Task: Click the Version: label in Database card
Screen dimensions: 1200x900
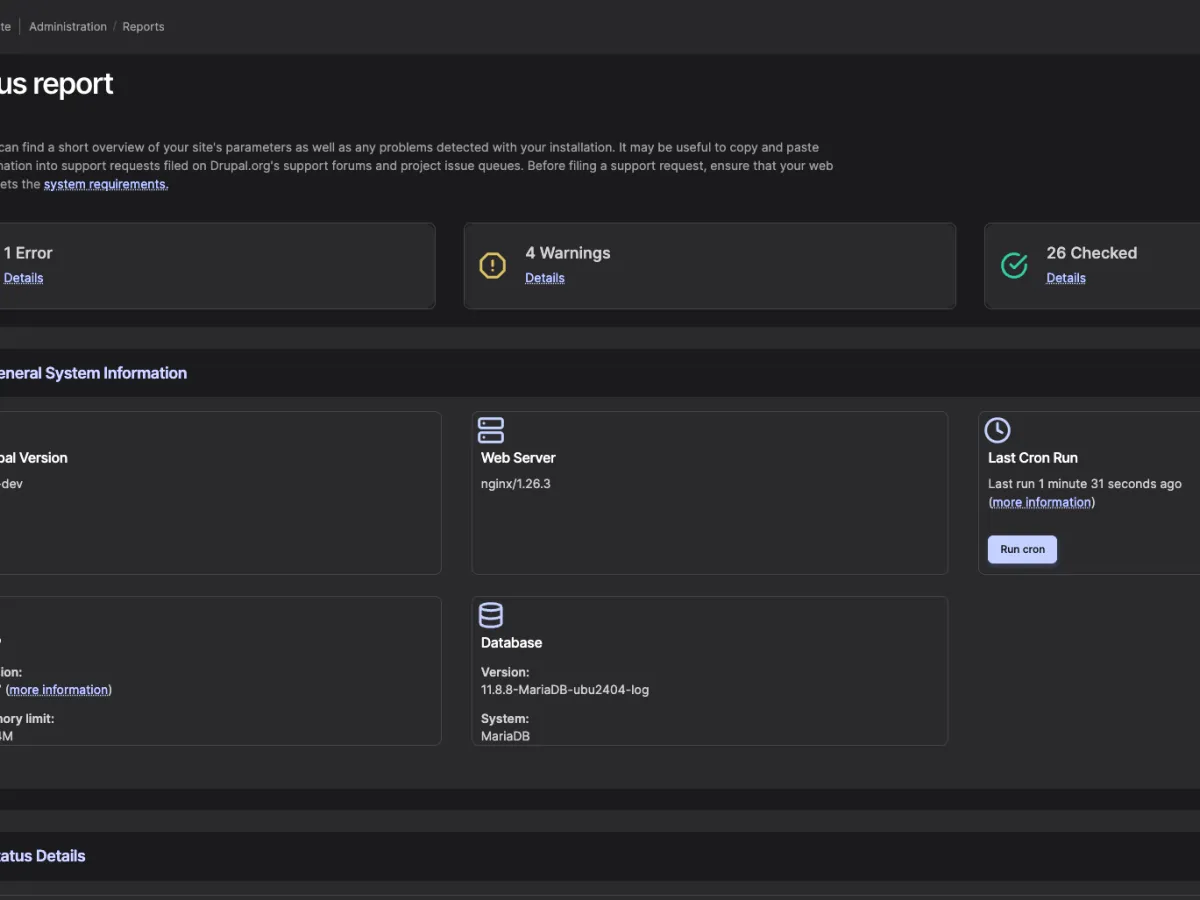Action: coord(505,672)
